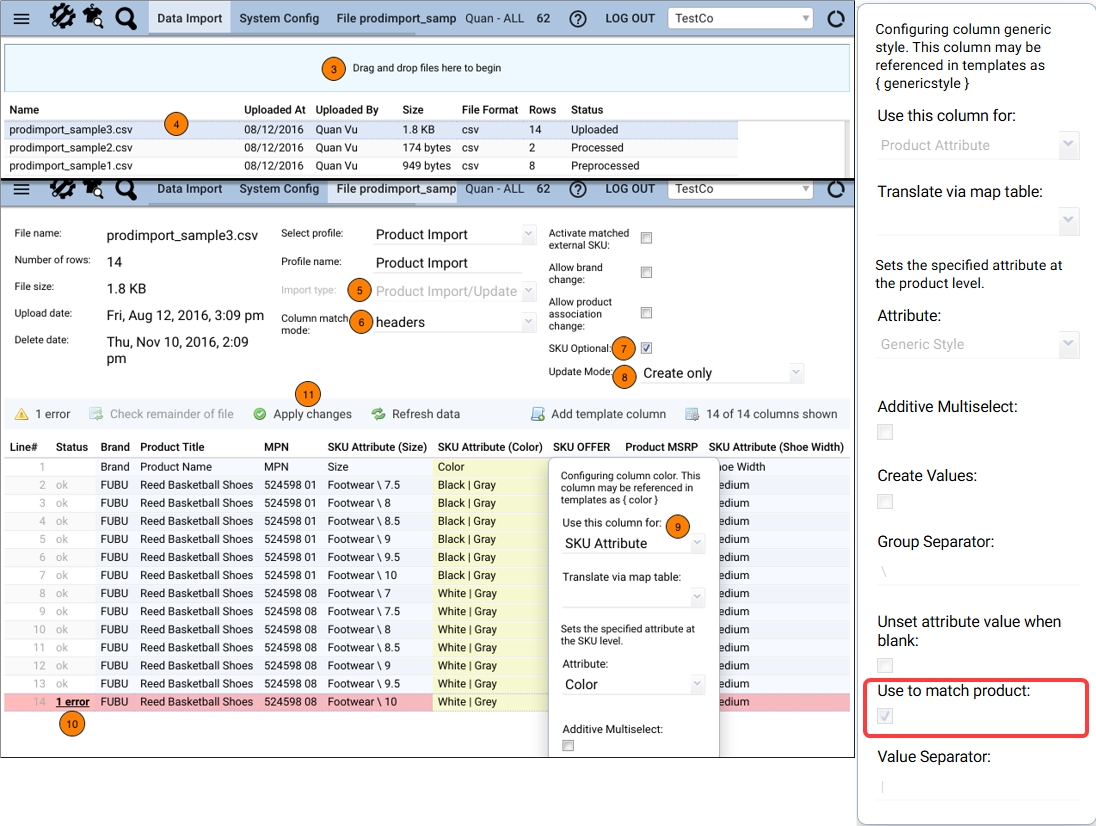Click the Check remainder of file icon
Viewport: 1096px width, 826px height.
point(96,414)
